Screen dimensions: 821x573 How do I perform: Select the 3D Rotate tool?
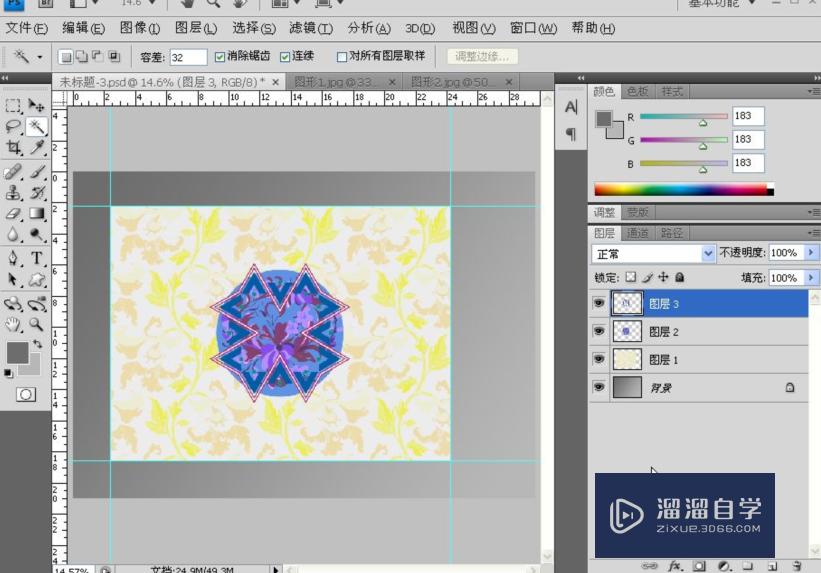tap(13, 304)
